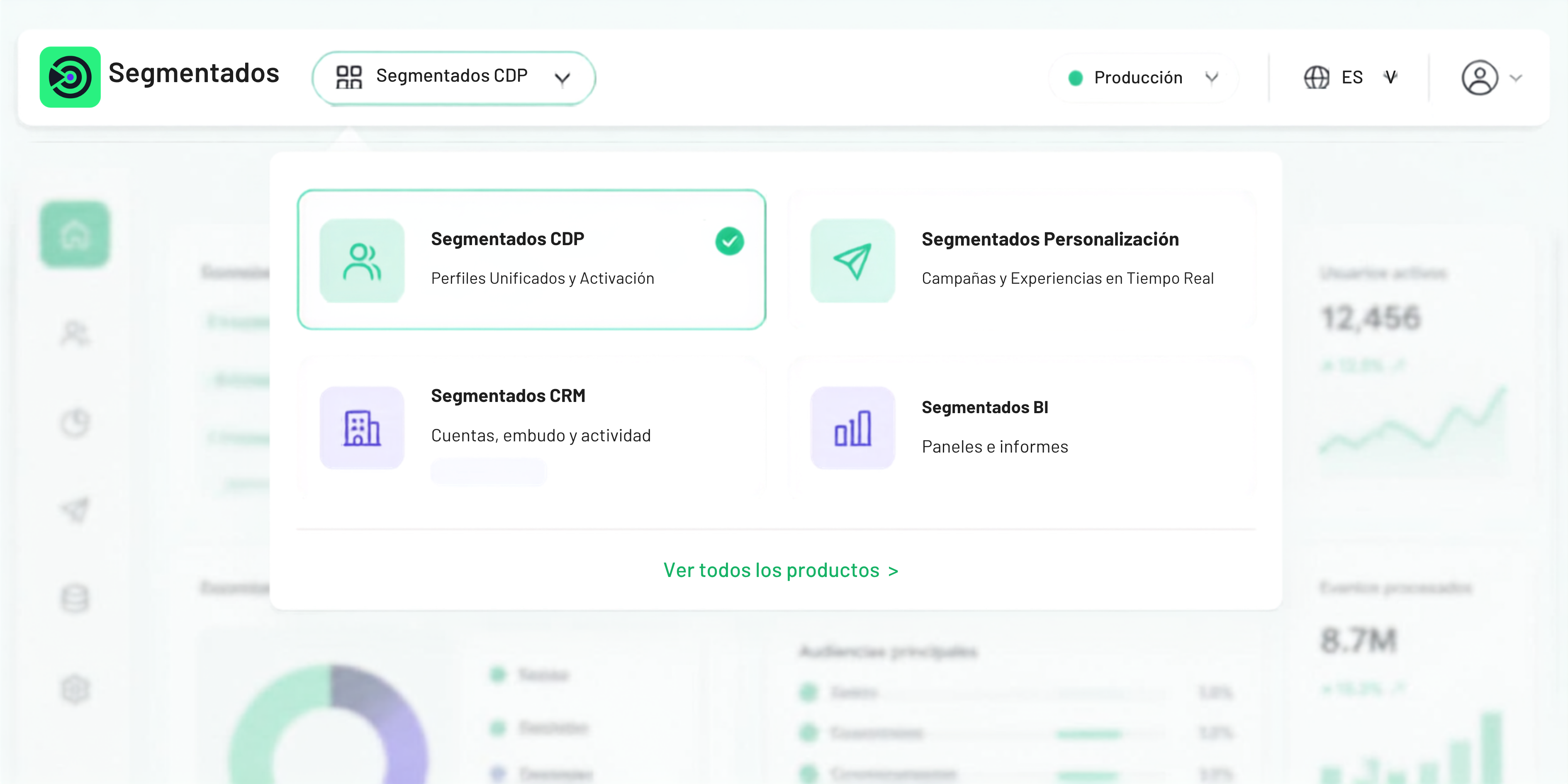Click 'Perfiles Unificados y Activación' description
Screen dimensions: 1568x784
[542, 279]
